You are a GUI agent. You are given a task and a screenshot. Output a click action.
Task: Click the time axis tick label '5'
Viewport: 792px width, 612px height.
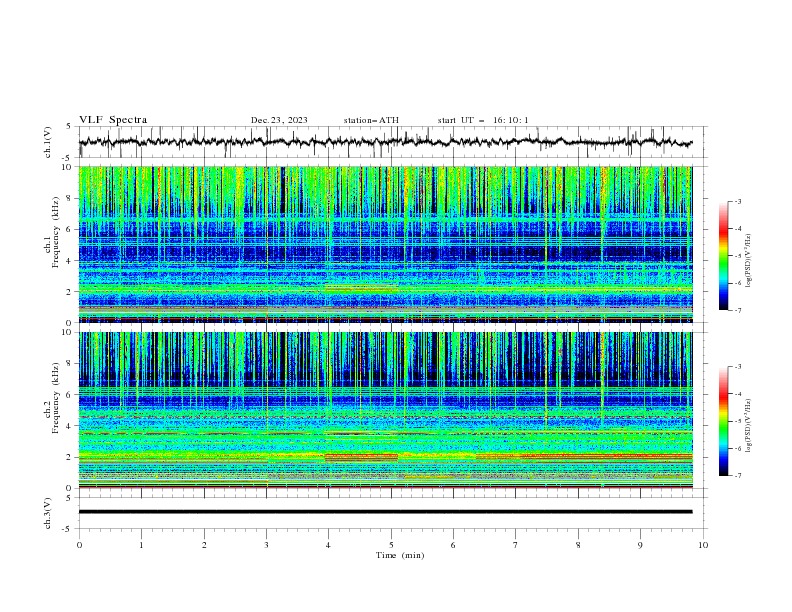(x=391, y=545)
